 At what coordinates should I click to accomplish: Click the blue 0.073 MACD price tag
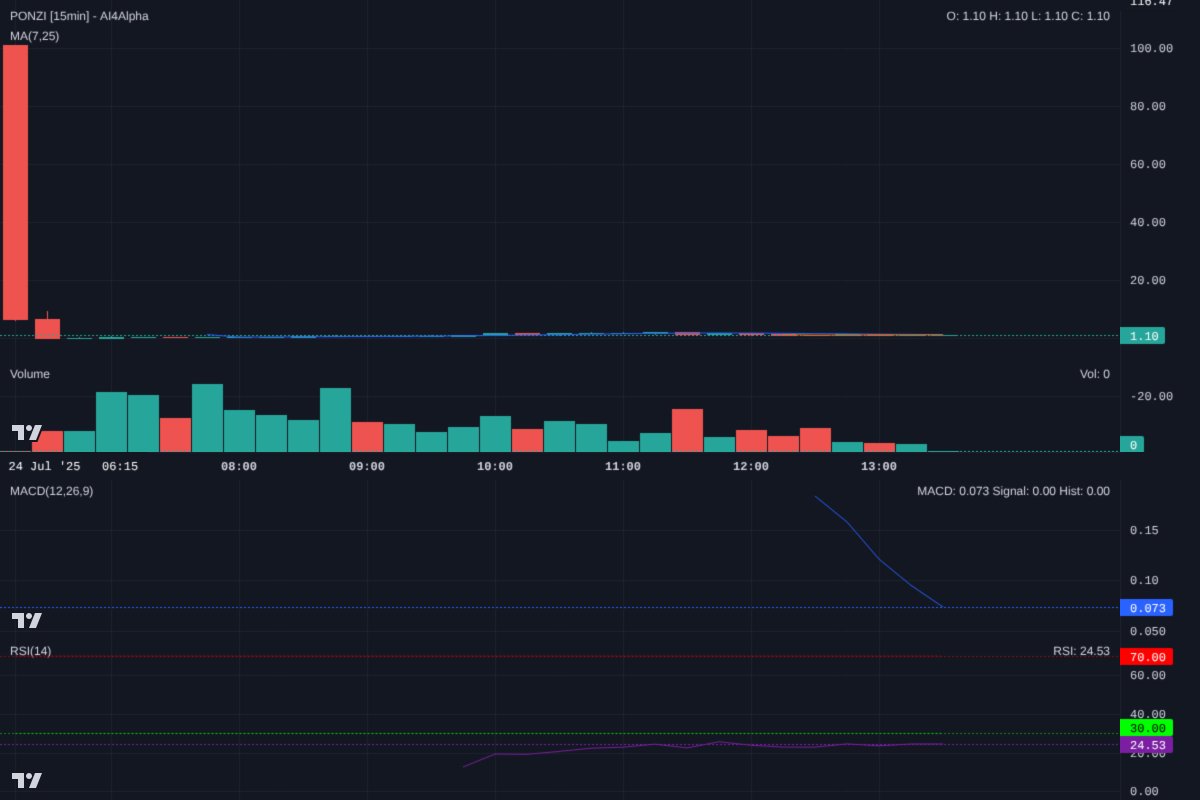(1146, 607)
